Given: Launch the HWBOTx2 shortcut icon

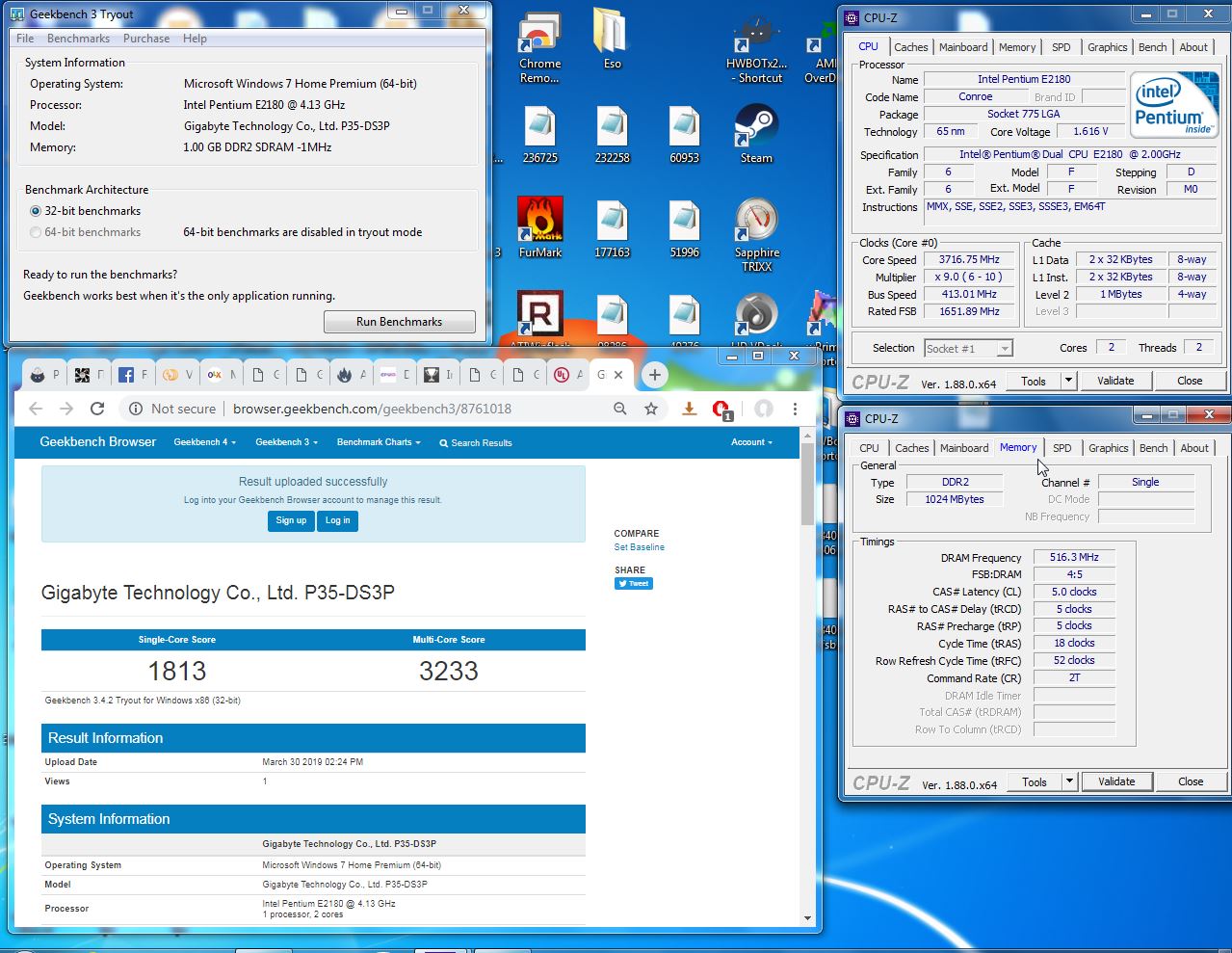Looking at the screenshot, I should coord(756,48).
